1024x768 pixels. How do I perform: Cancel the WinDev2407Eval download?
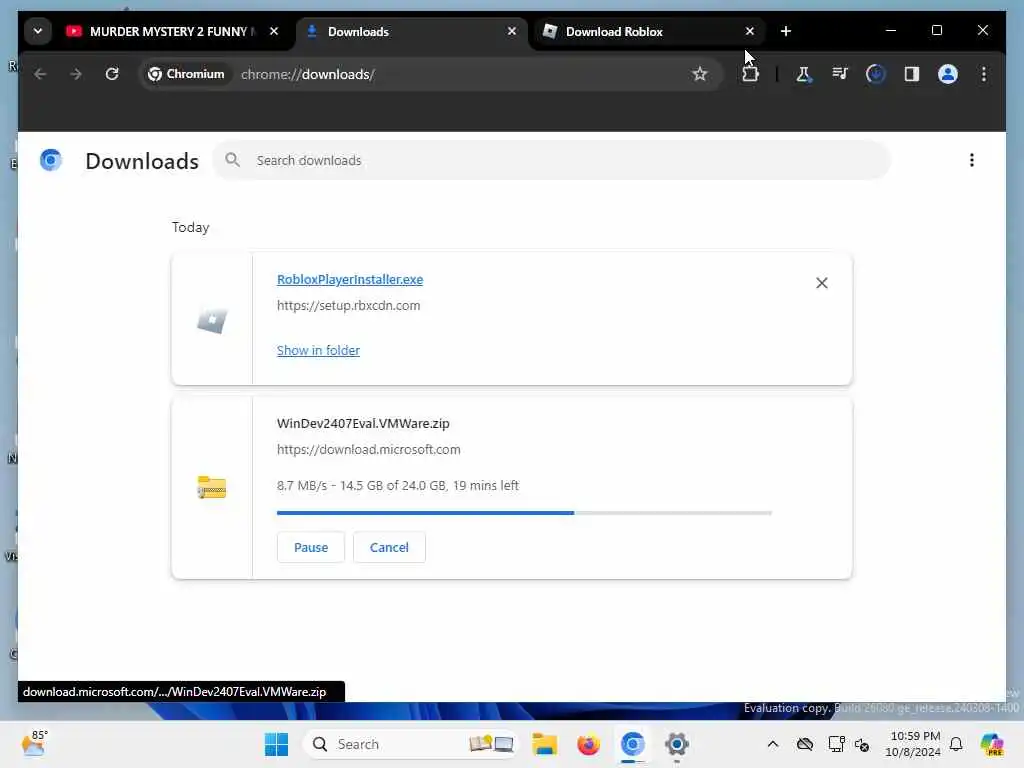point(389,547)
